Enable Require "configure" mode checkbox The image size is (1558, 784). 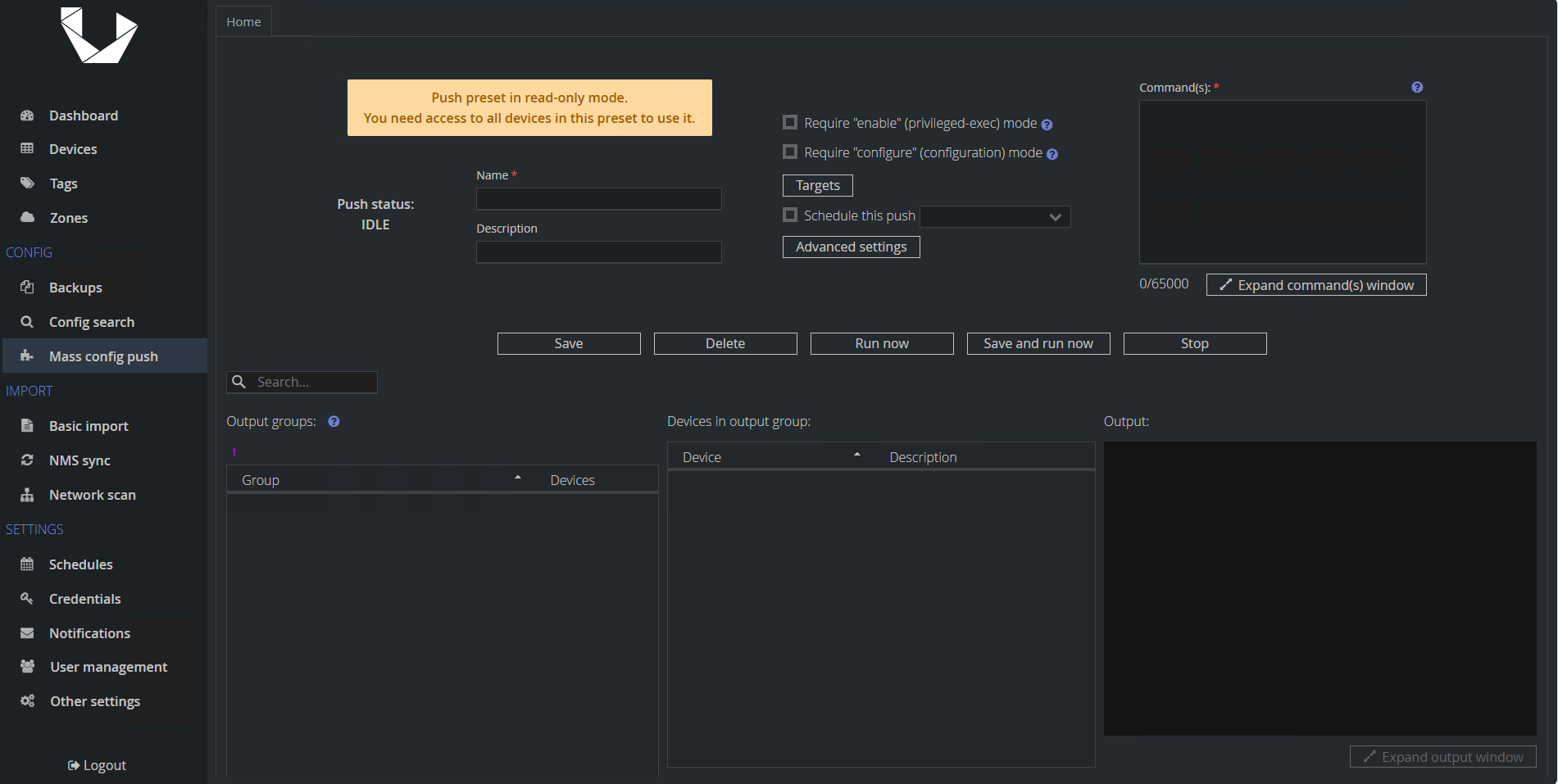click(790, 152)
